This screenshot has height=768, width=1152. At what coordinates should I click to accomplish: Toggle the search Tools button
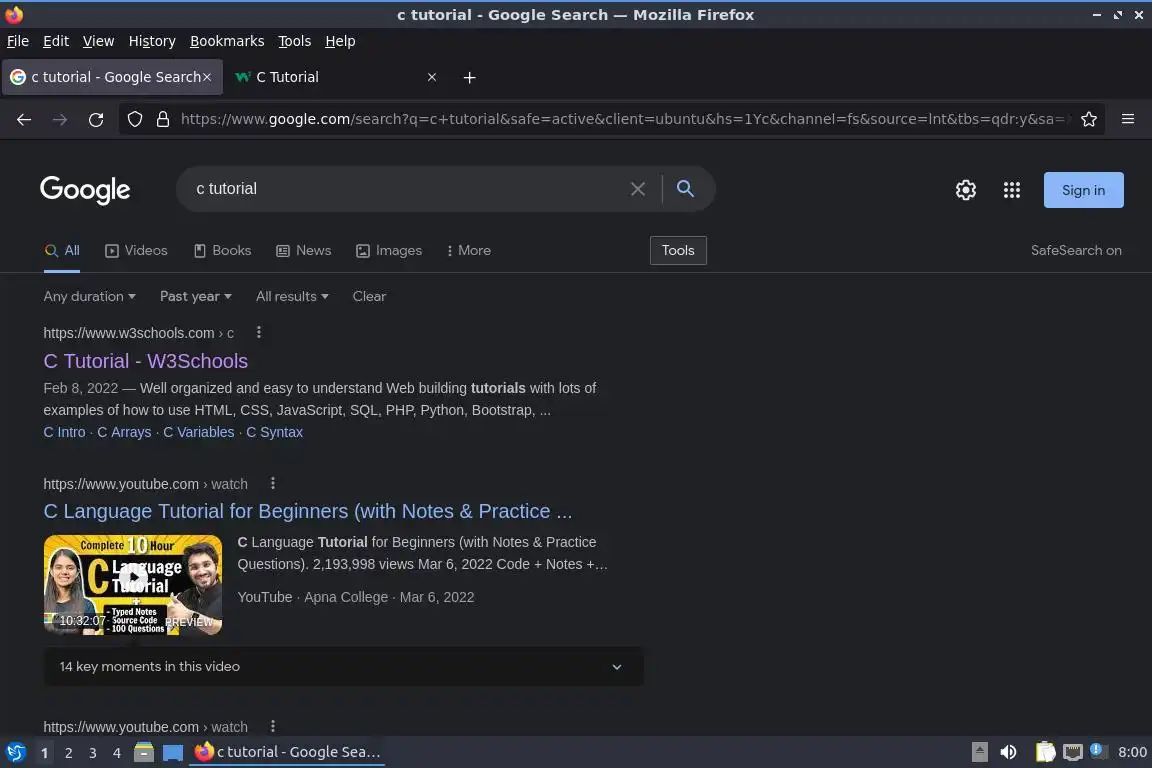(678, 251)
